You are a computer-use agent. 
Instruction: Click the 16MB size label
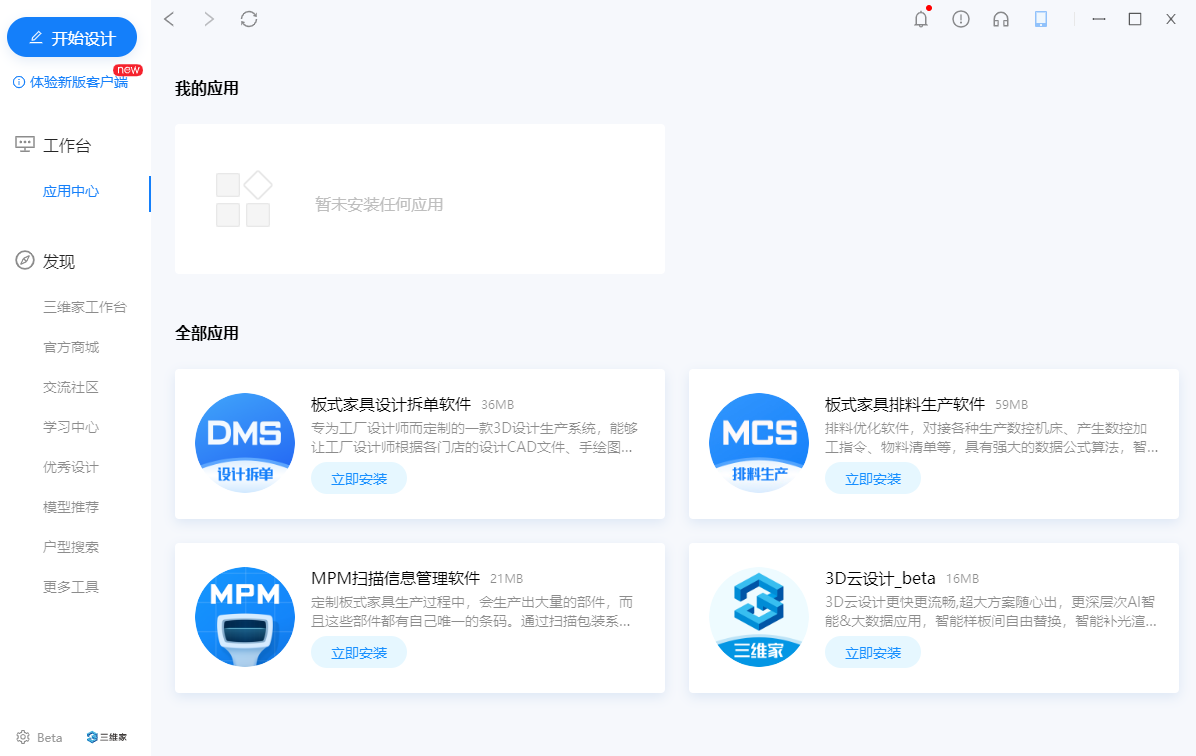963,579
